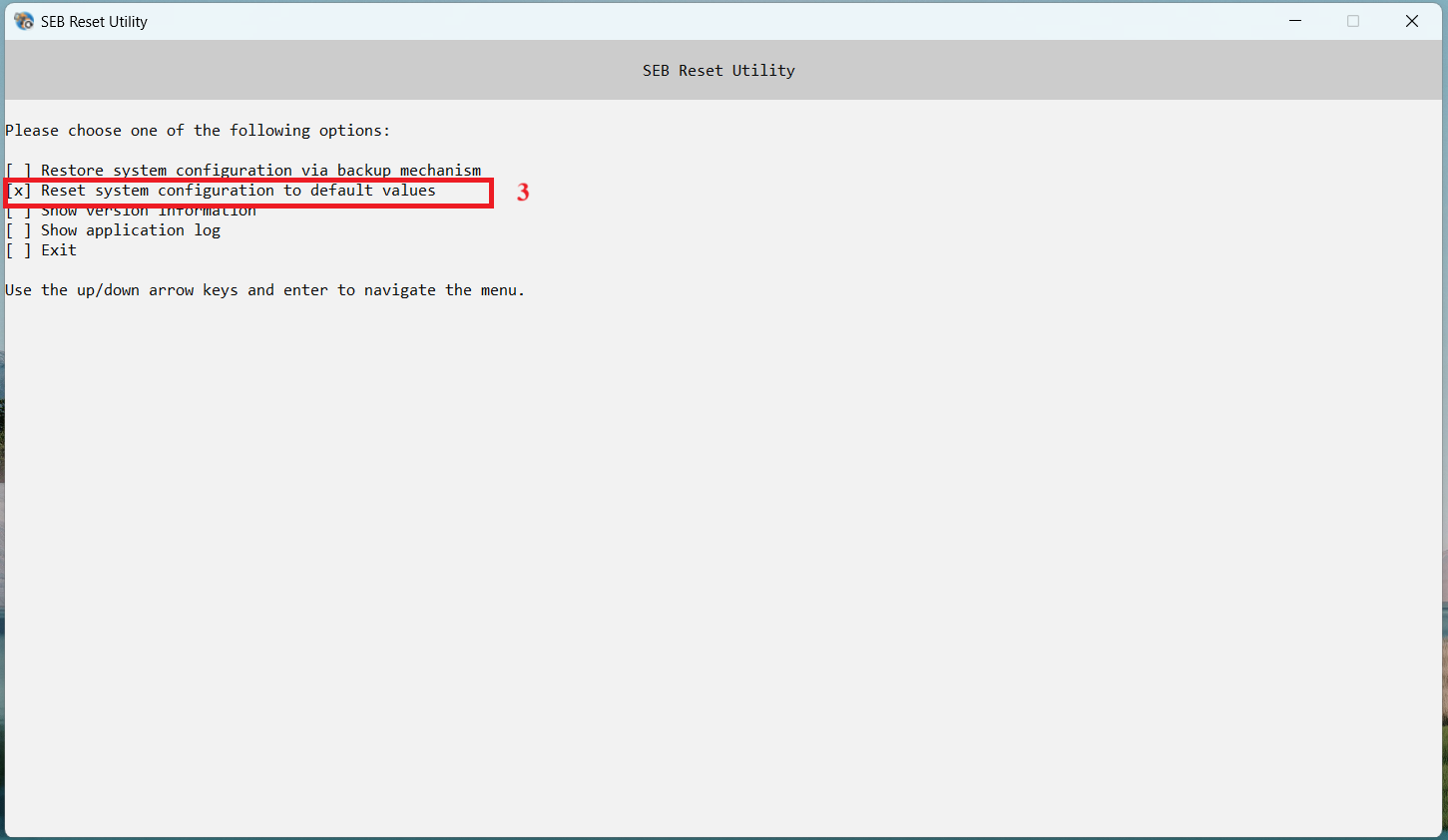Tick the checkbox beside Show version information
This screenshot has height=840, width=1448.
tap(19, 211)
